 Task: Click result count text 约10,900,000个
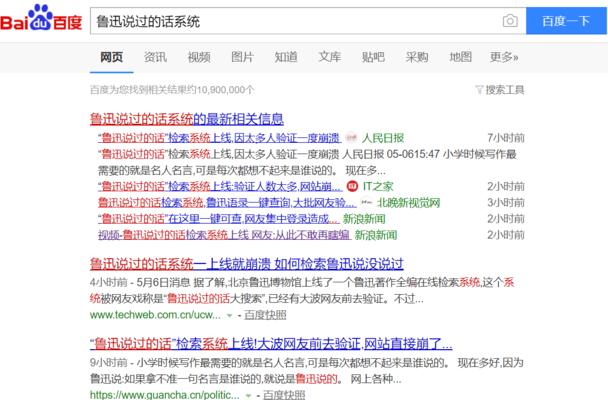click(221, 90)
